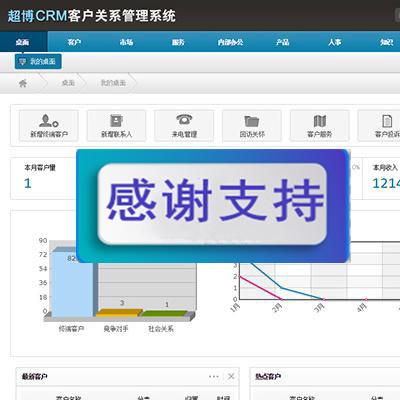
Task: Open the 市场 menu tab
Action: pos(126,42)
